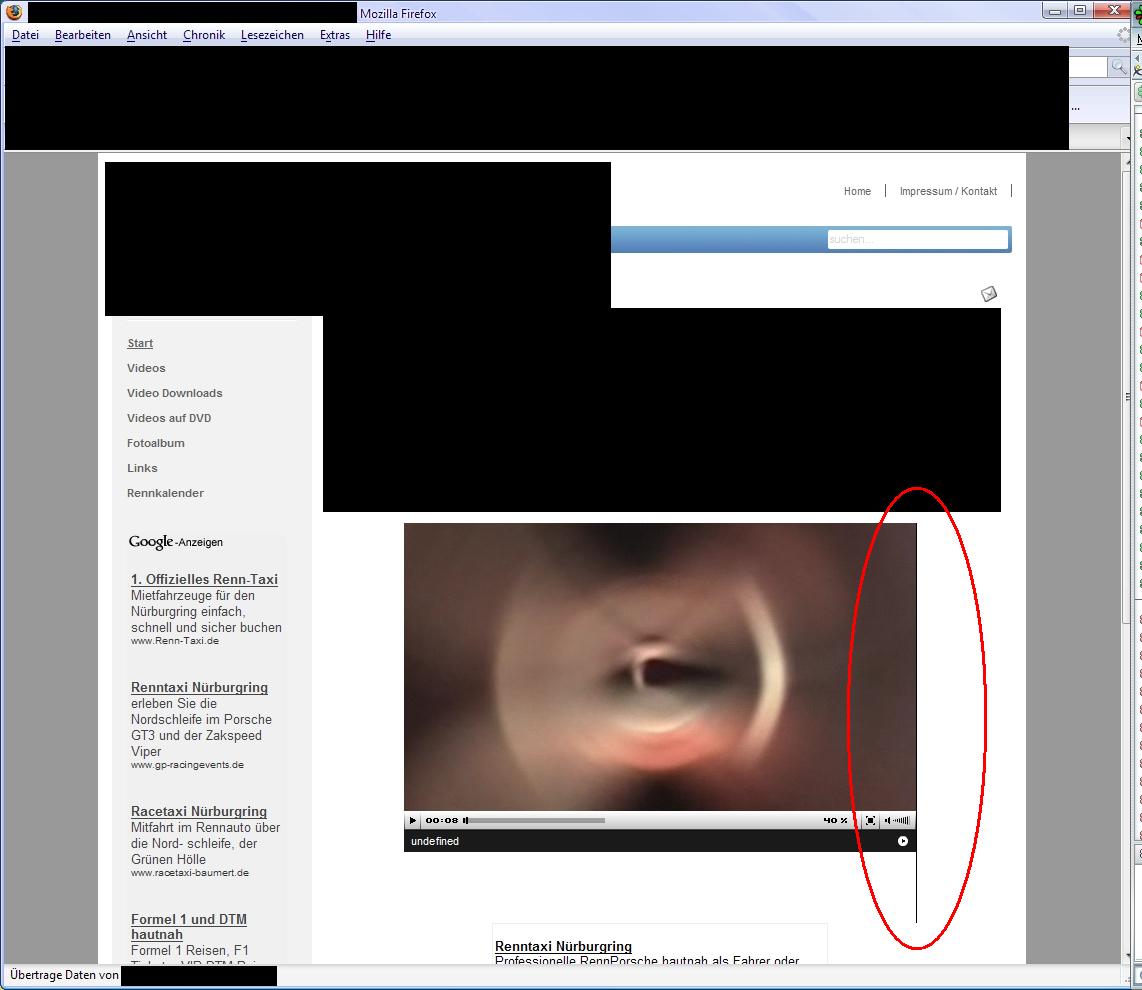The height and width of the screenshot is (990, 1142).
Task: Click the video seek progress bar
Action: (x=537, y=821)
